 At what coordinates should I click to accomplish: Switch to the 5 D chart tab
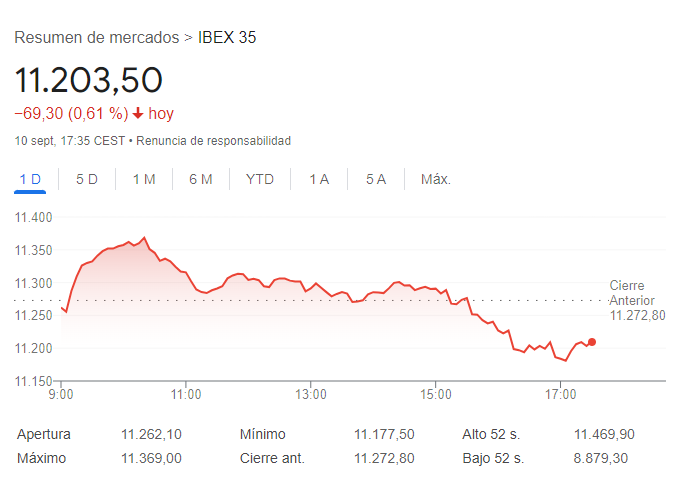[x=87, y=179]
